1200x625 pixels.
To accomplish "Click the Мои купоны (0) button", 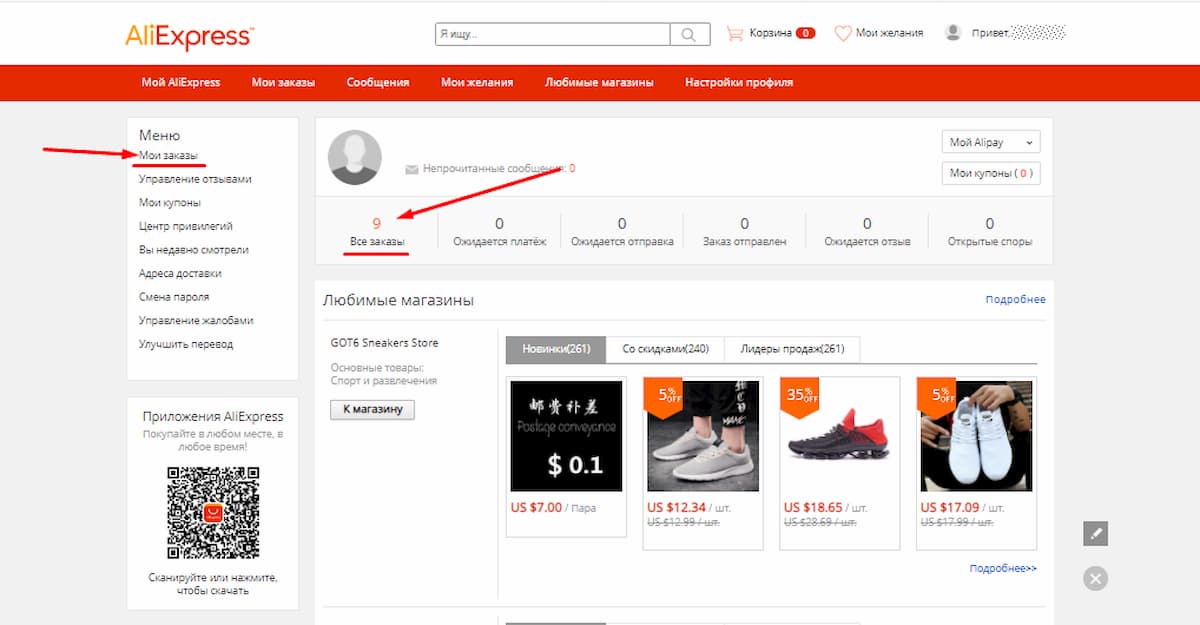I will click(x=991, y=173).
